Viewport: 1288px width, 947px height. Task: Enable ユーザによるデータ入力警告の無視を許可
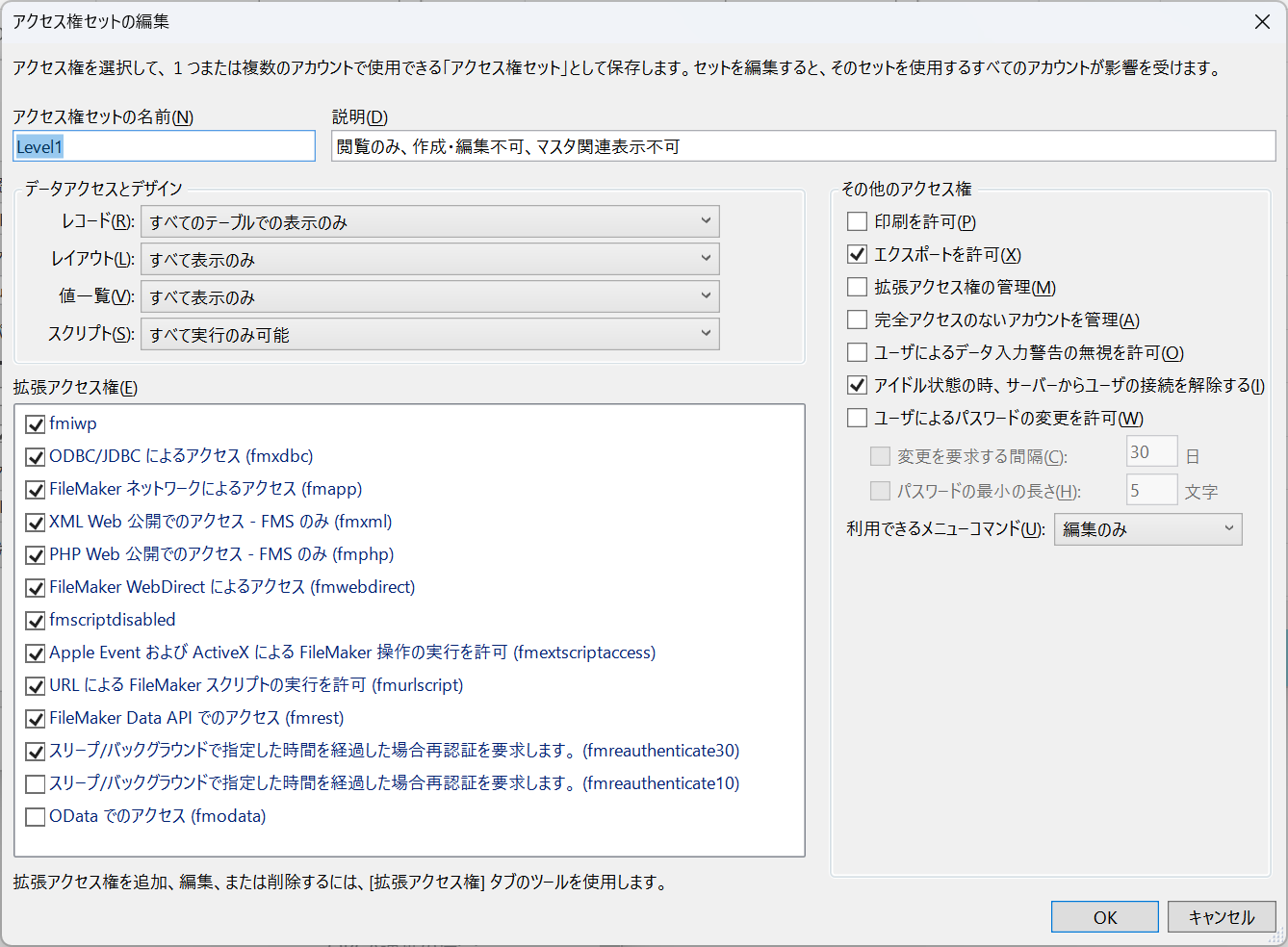(x=857, y=352)
